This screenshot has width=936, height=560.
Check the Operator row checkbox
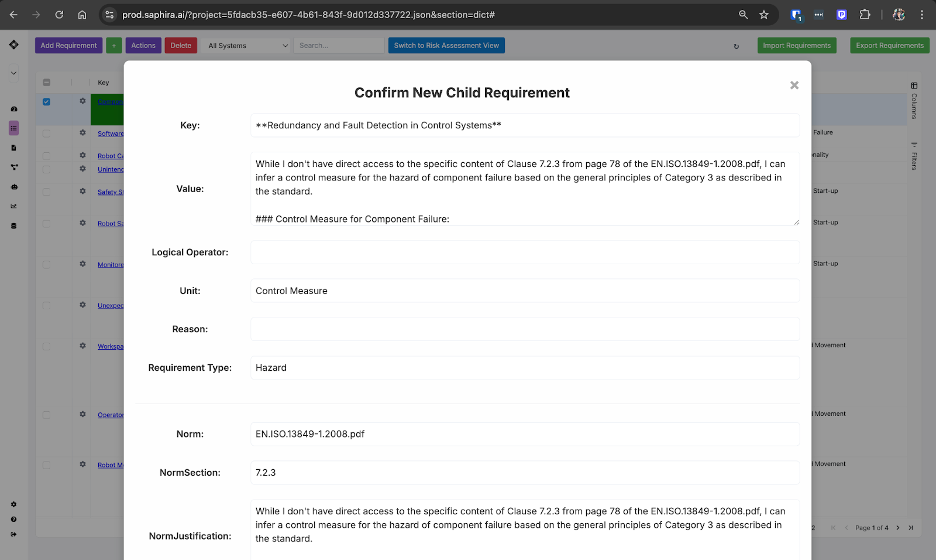click(x=47, y=414)
